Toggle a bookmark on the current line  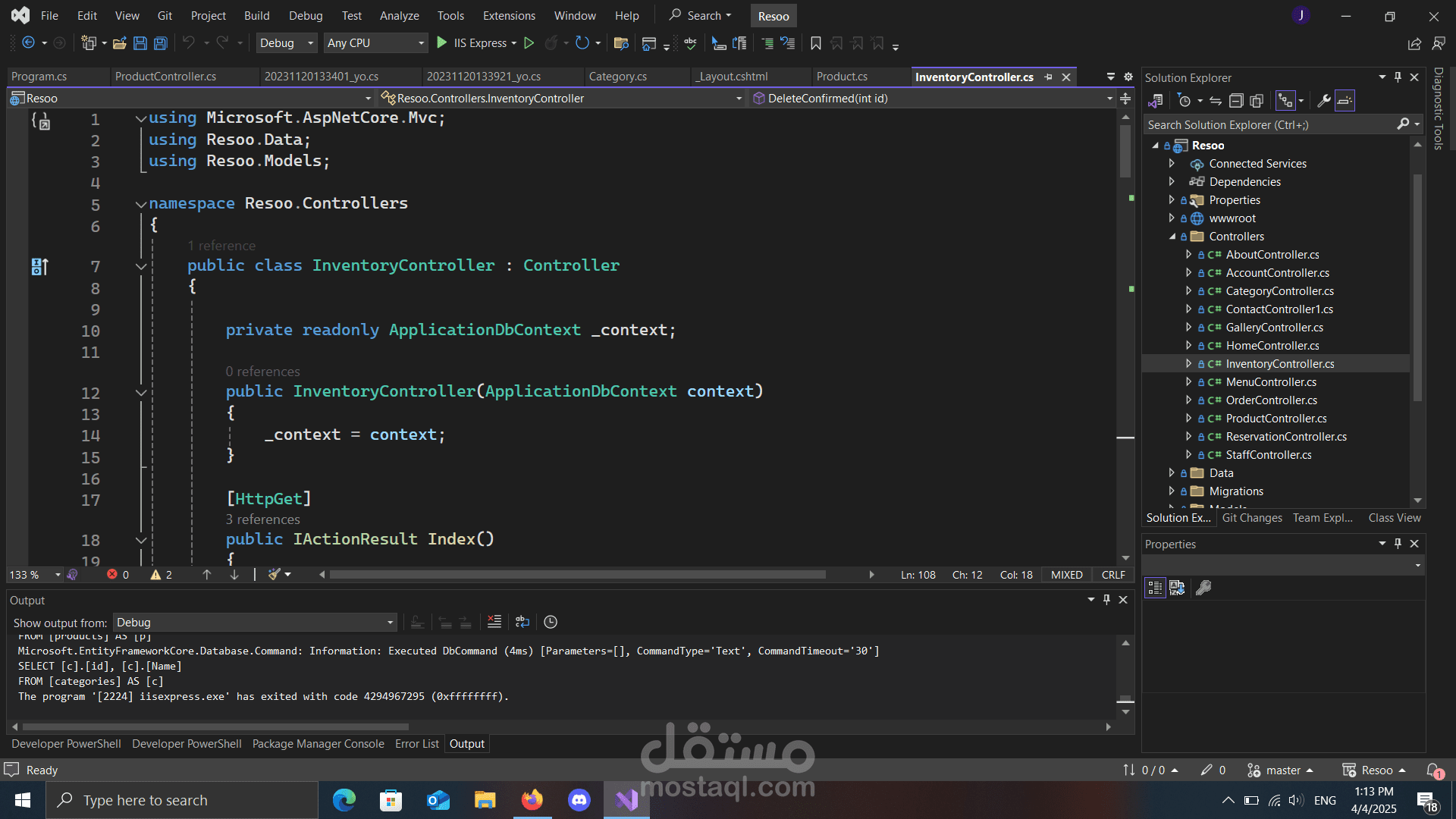(x=816, y=43)
